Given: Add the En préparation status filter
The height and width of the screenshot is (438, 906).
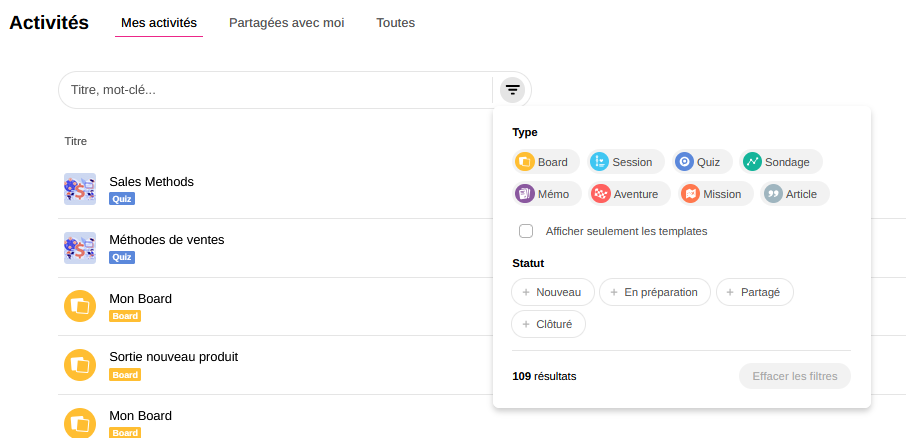Looking at the screenshot, I should 655,292.
